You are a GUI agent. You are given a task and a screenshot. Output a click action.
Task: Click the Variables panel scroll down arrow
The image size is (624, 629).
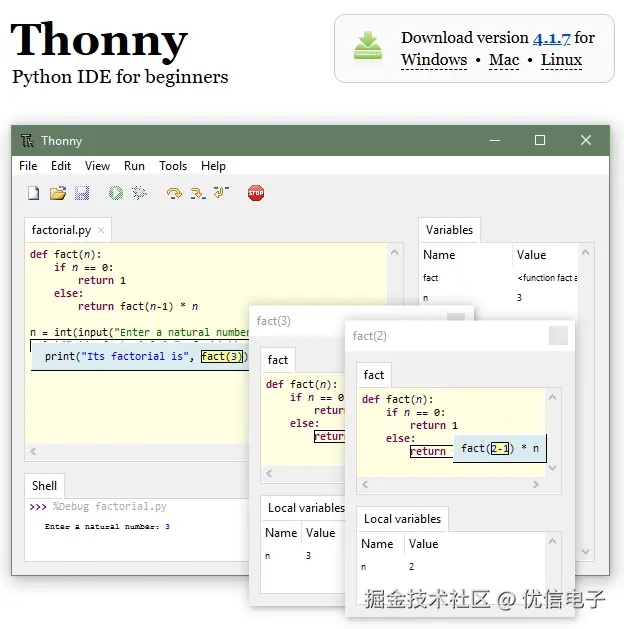click(585, 552)
